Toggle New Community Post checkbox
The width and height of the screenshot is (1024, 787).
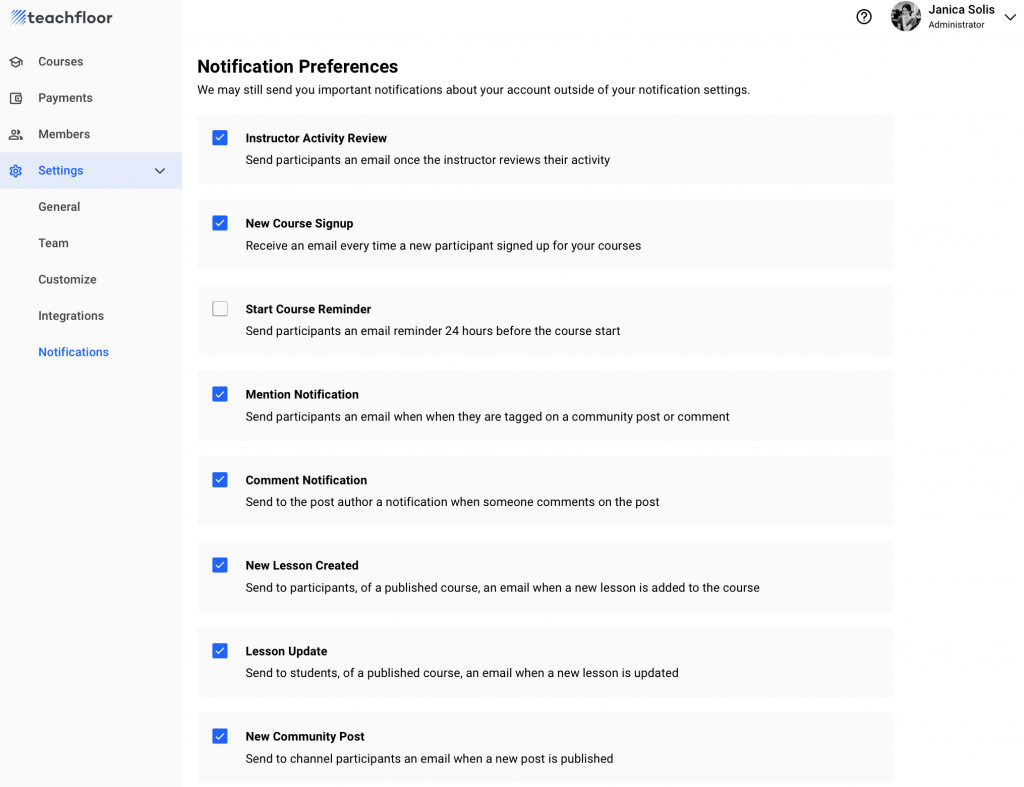(x=220, y=736)
